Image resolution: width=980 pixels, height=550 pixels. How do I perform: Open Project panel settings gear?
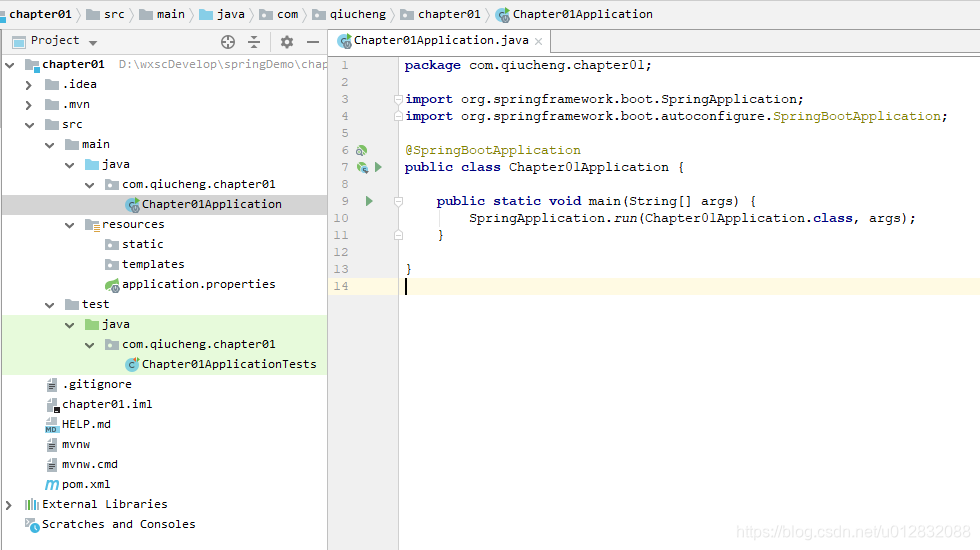pyautogui.click(x=287, y=42)
